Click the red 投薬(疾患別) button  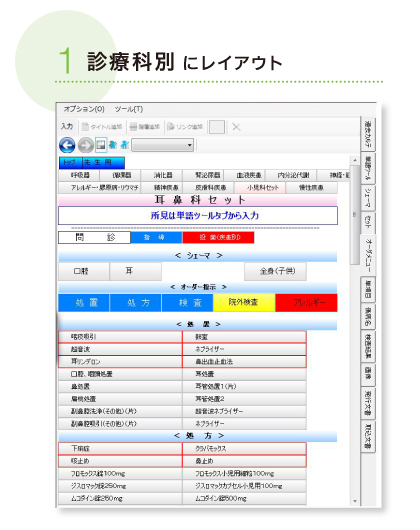coord(218,237)
